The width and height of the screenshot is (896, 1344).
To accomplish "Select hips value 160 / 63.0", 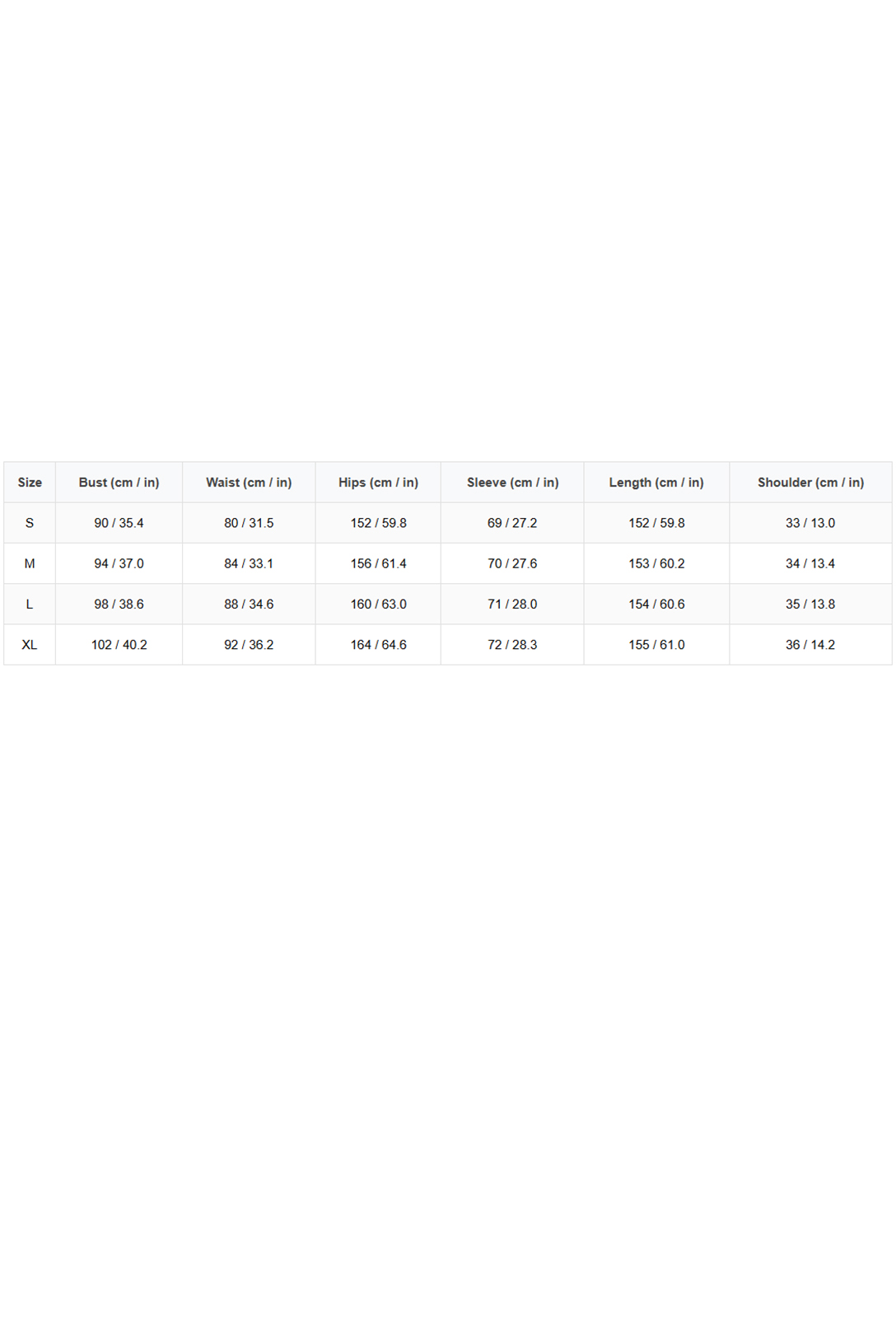I will 378,604.
